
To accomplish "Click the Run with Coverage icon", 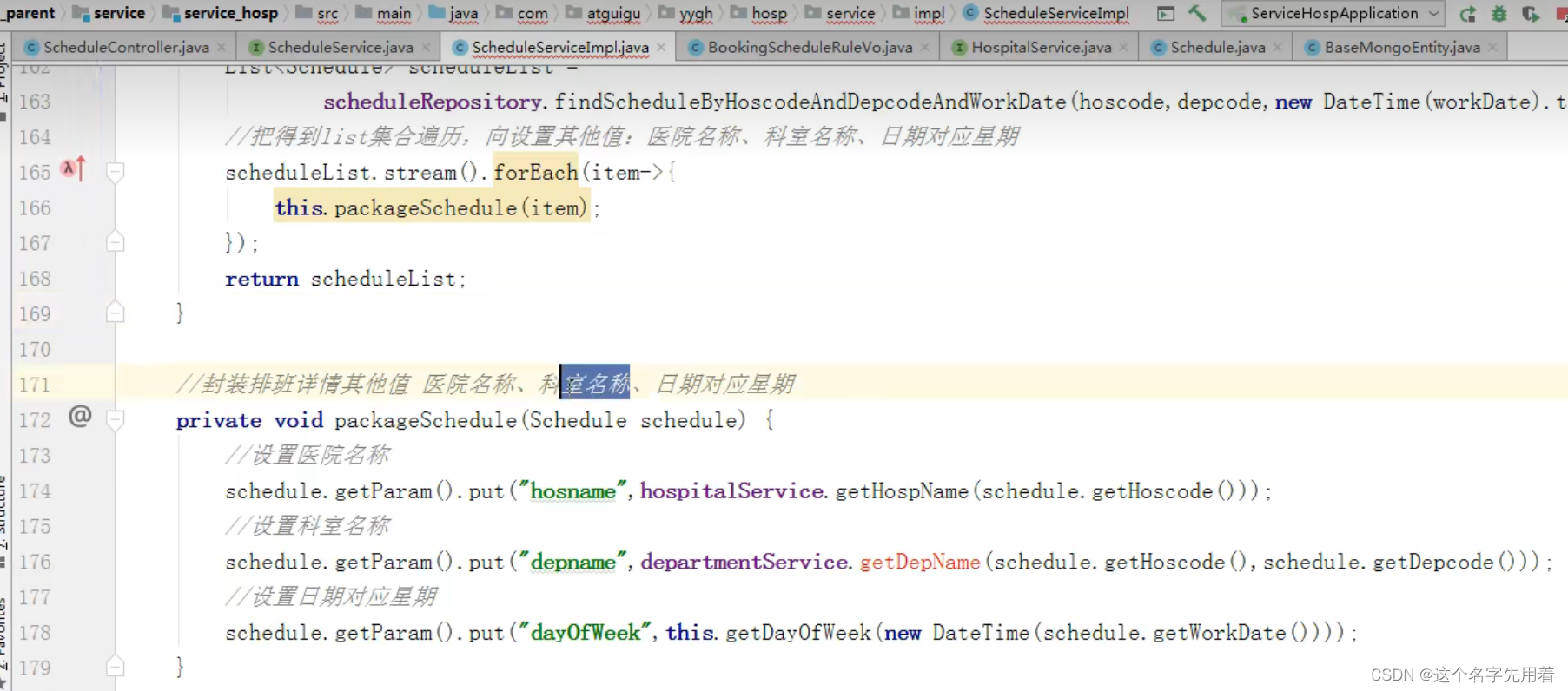I will click(1530, 14).
